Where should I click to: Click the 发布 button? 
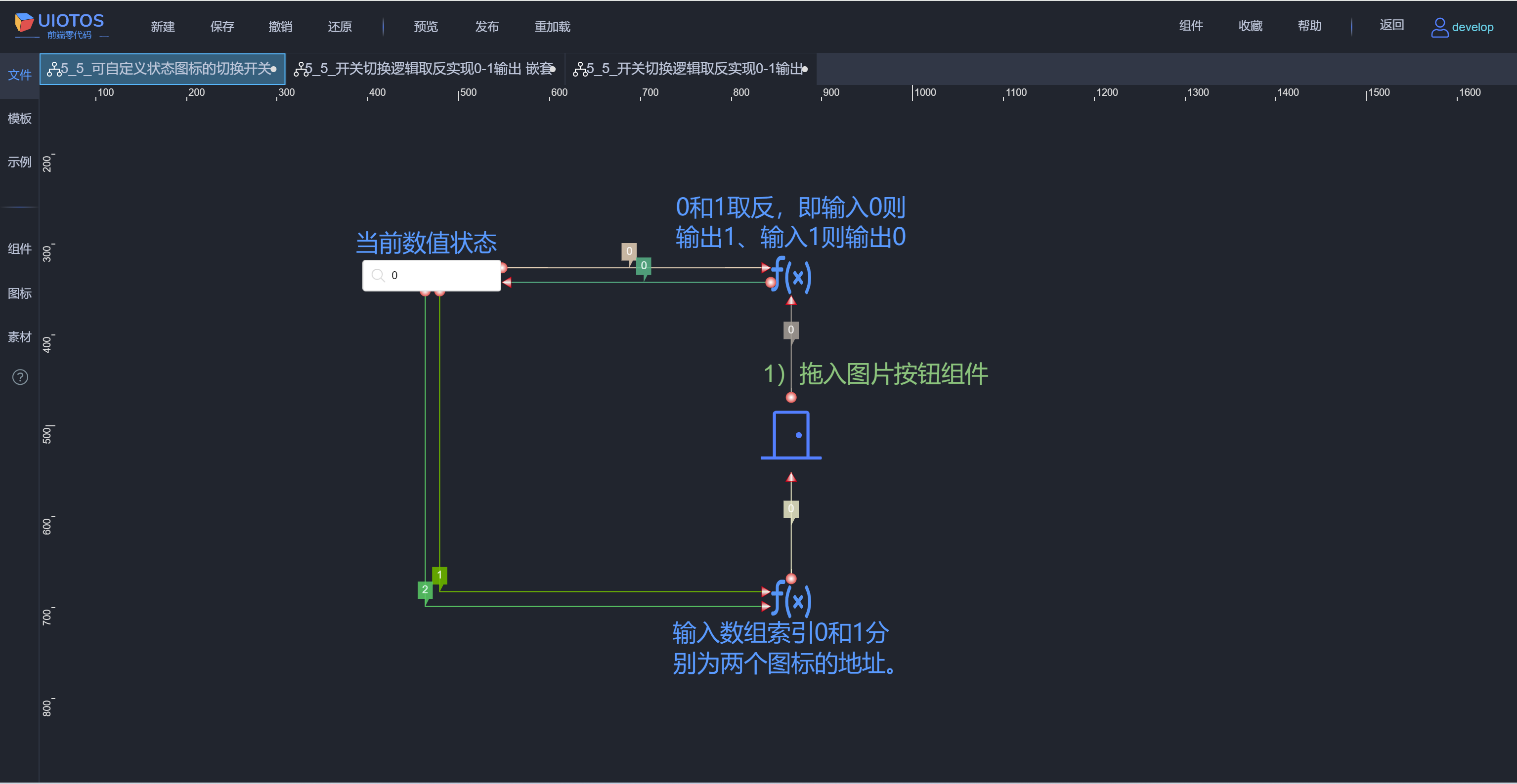(486, 27)
